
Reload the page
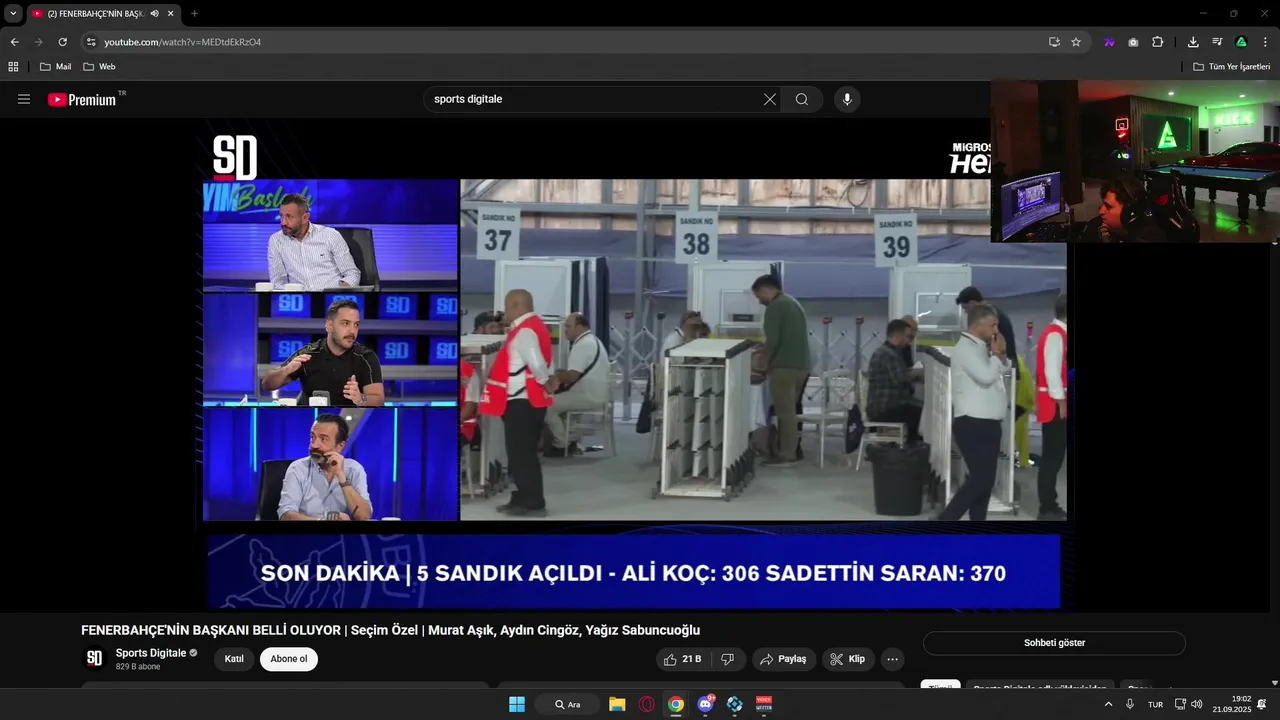[62, 42]
